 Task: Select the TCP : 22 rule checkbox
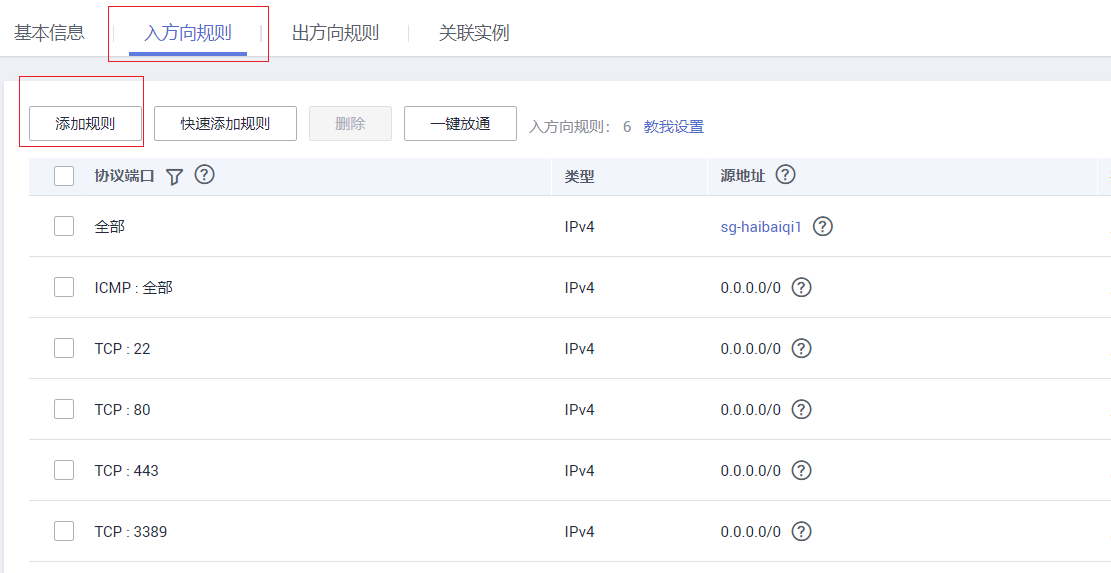click(x=64, y=348)
